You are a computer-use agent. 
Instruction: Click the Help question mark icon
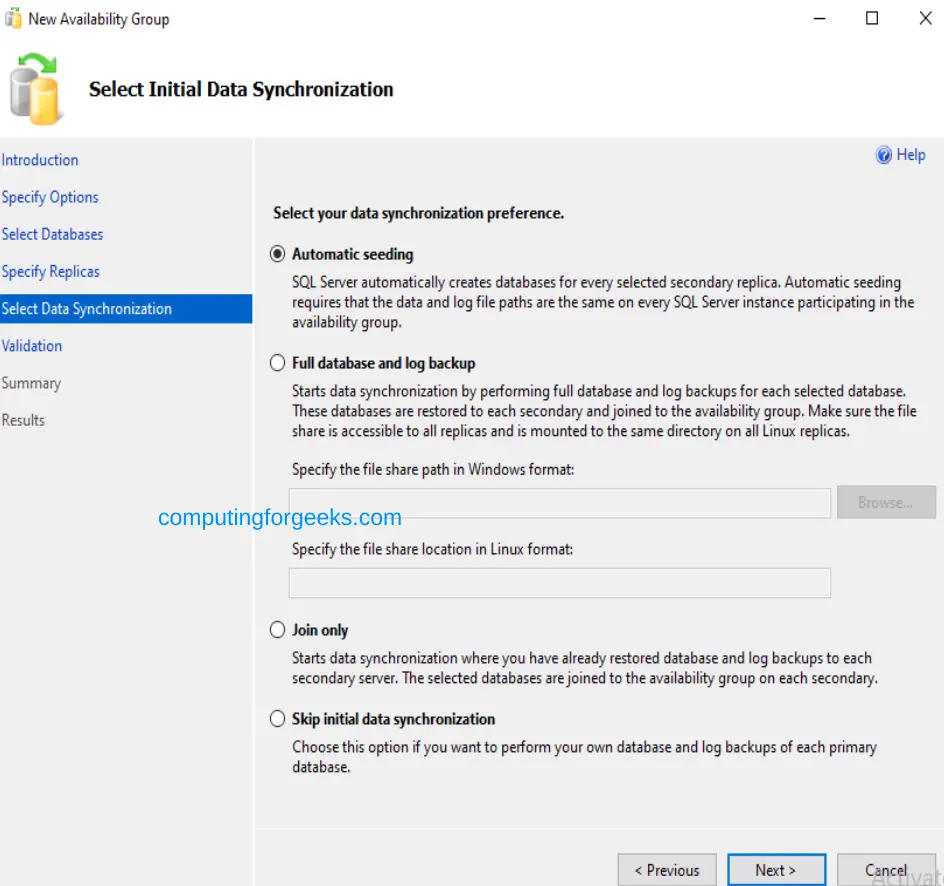coord(883,155)
